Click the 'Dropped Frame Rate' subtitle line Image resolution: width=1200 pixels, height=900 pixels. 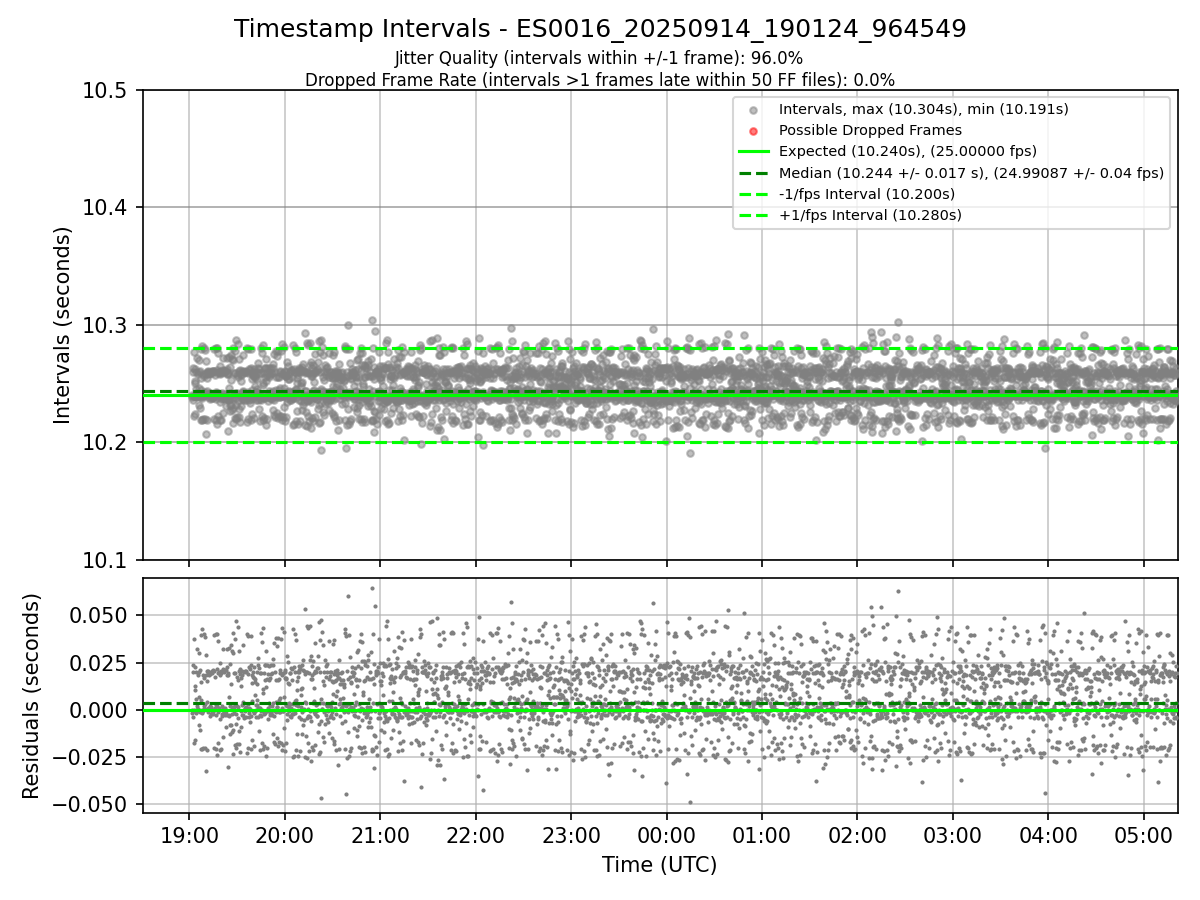click(600, 79)
